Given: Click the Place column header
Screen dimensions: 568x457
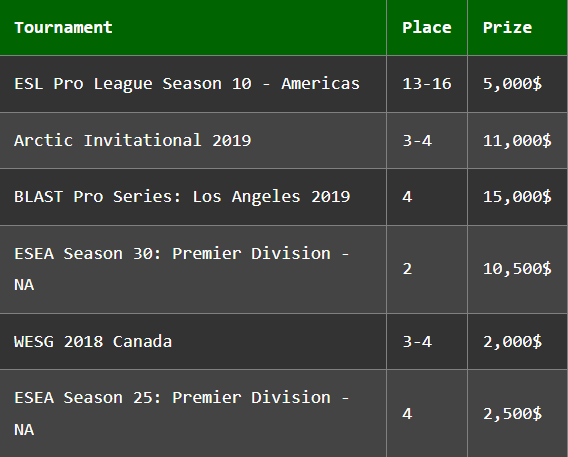Looking at the screenshot, I should point(427,28).
